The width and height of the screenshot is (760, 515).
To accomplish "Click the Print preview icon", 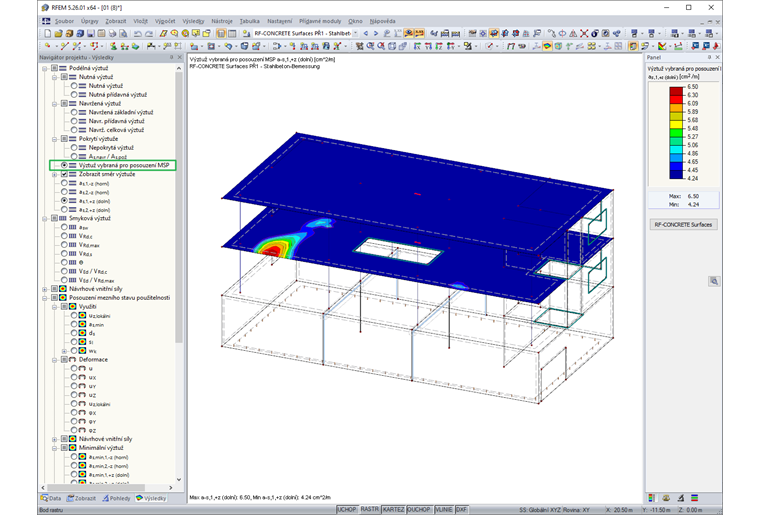I will point(123,33).
